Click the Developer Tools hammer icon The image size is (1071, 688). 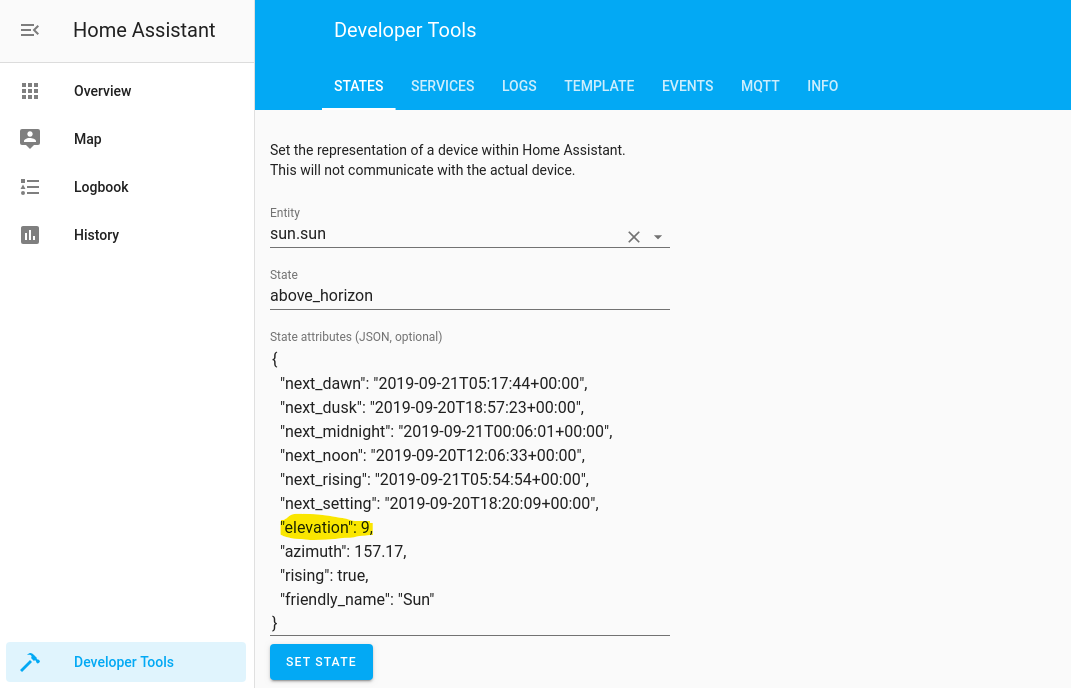[30, 661]
